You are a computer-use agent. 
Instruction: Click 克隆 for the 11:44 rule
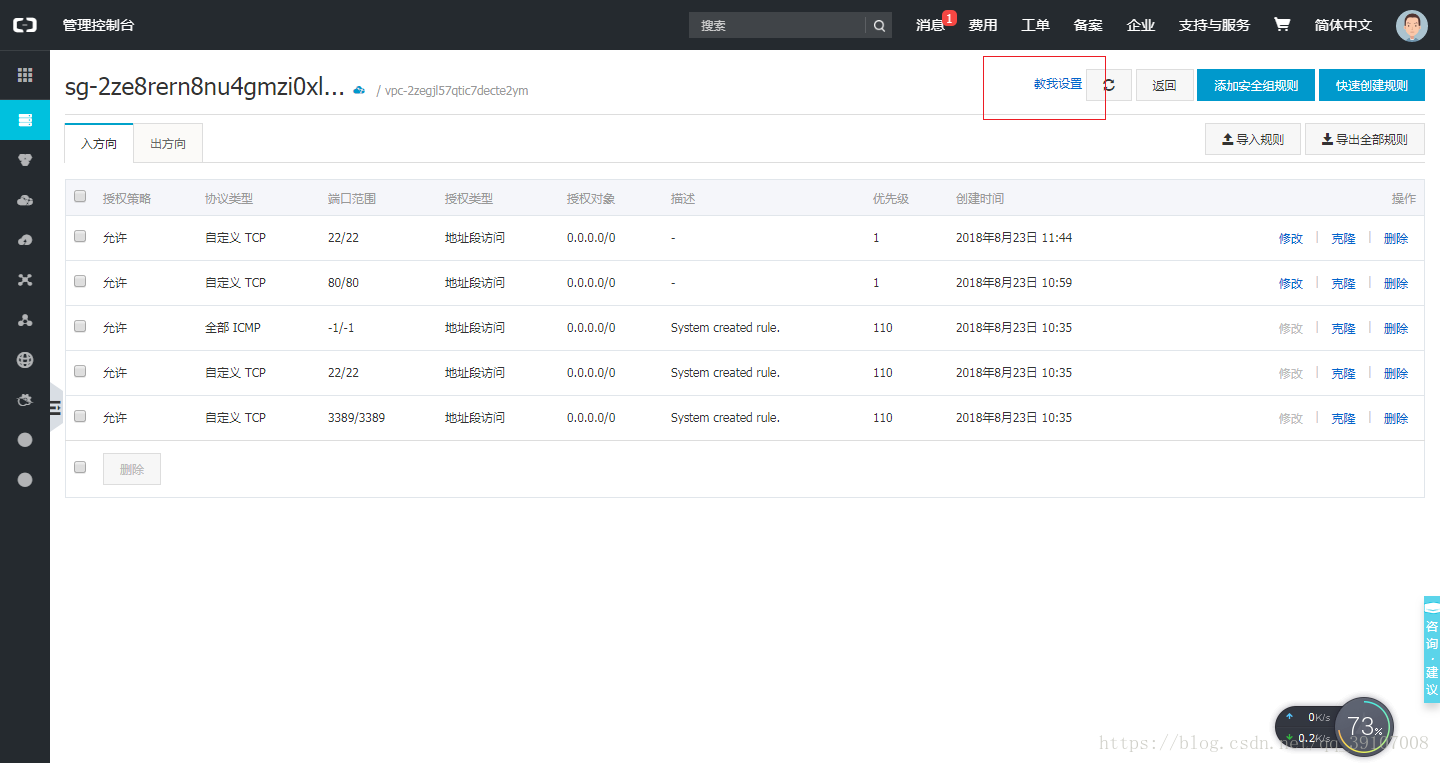1343,239
